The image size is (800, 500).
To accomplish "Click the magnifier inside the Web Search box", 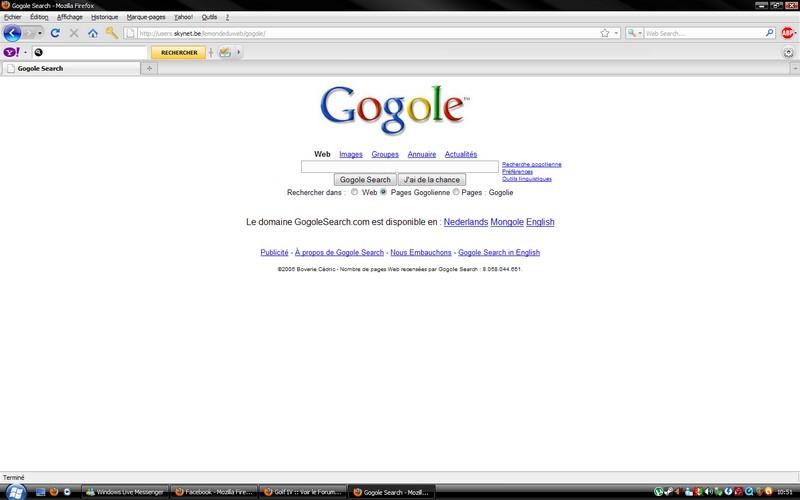I will coord(769,33).
